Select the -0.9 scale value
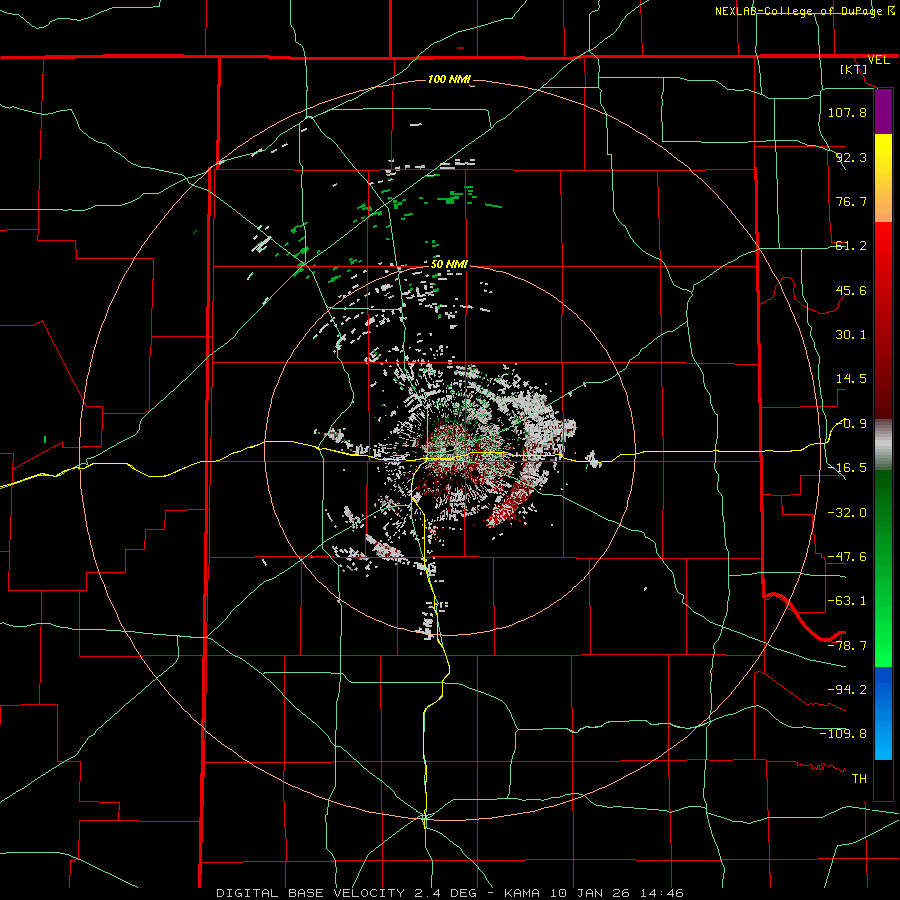900x900 pixels. point(851,424)
